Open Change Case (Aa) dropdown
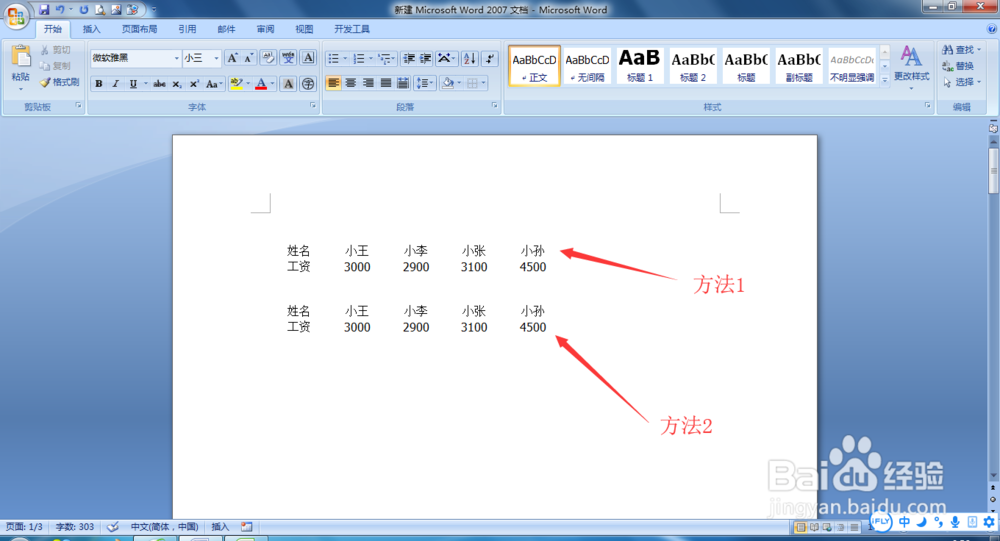Image resolution: width=1000 pixels, height=541 pixels. (x=214, y=84)
